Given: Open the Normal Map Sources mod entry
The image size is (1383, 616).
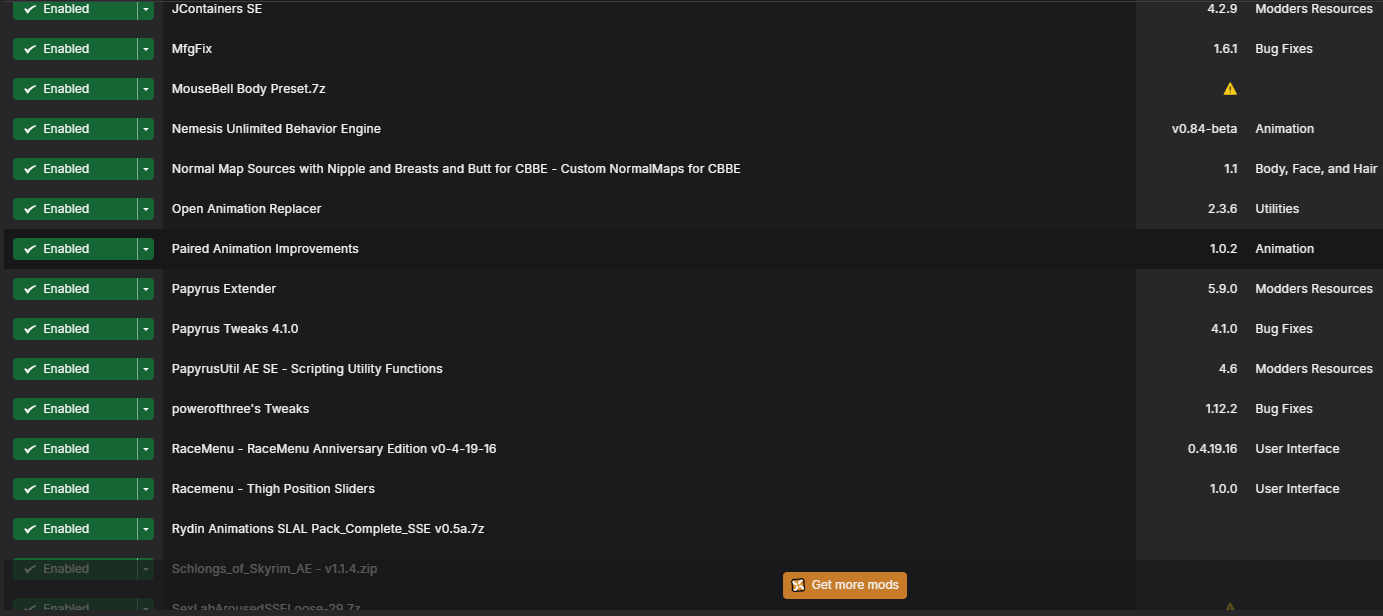Looking at the screenshot, I should tap(456, 168).
